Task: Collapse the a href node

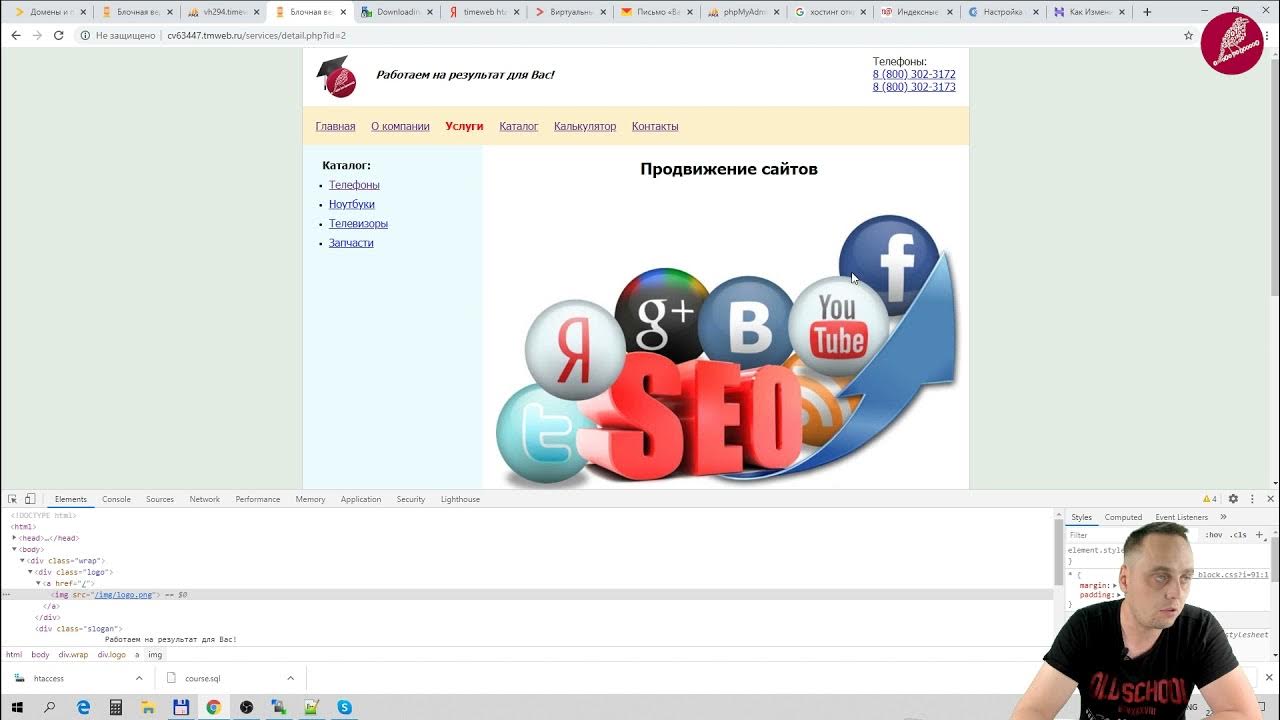Action: (39, 583)
